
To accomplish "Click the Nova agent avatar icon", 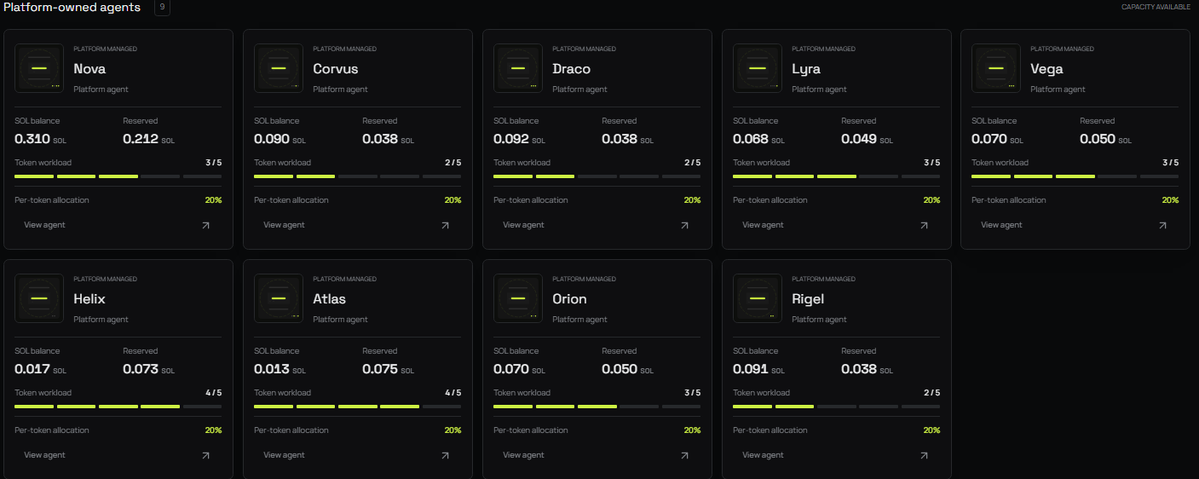I will pos(39,68).
